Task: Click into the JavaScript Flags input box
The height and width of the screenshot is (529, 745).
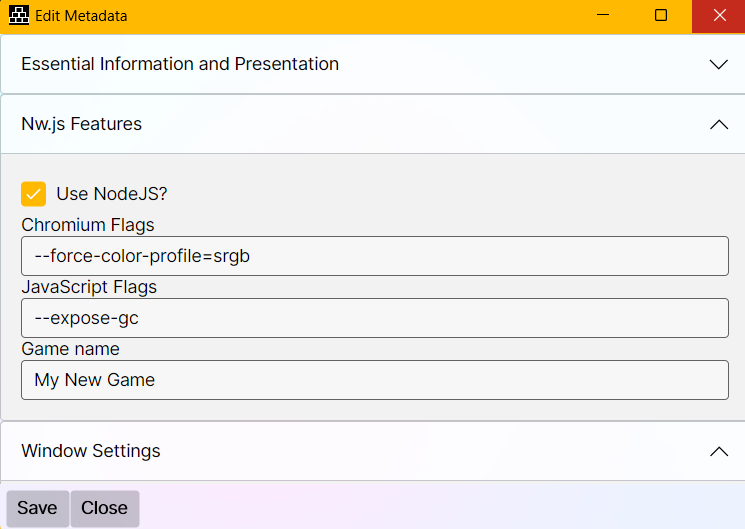Action: 374,318
